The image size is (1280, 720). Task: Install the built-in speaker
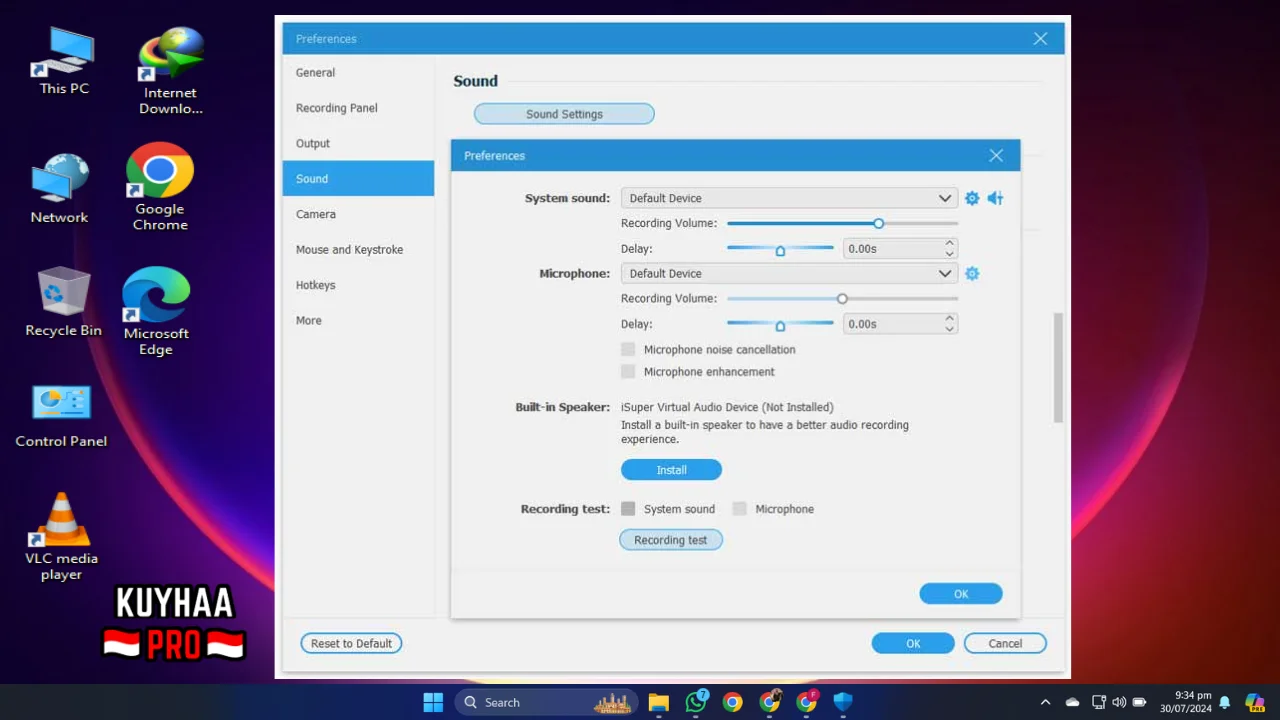(x=671, y=470)
